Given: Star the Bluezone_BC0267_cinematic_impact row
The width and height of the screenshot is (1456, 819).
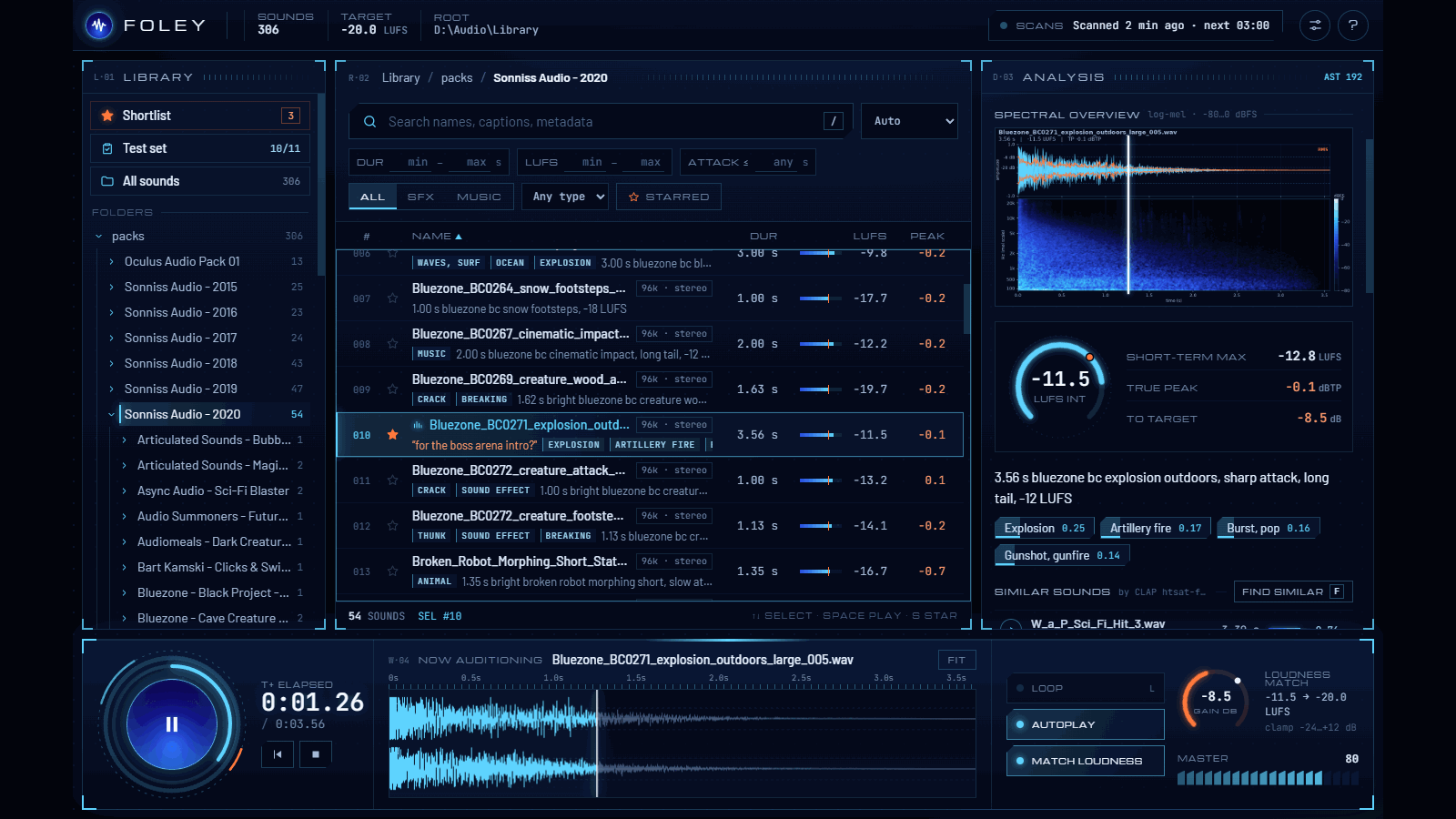Looking at the screenshot, I should (392, 344).
